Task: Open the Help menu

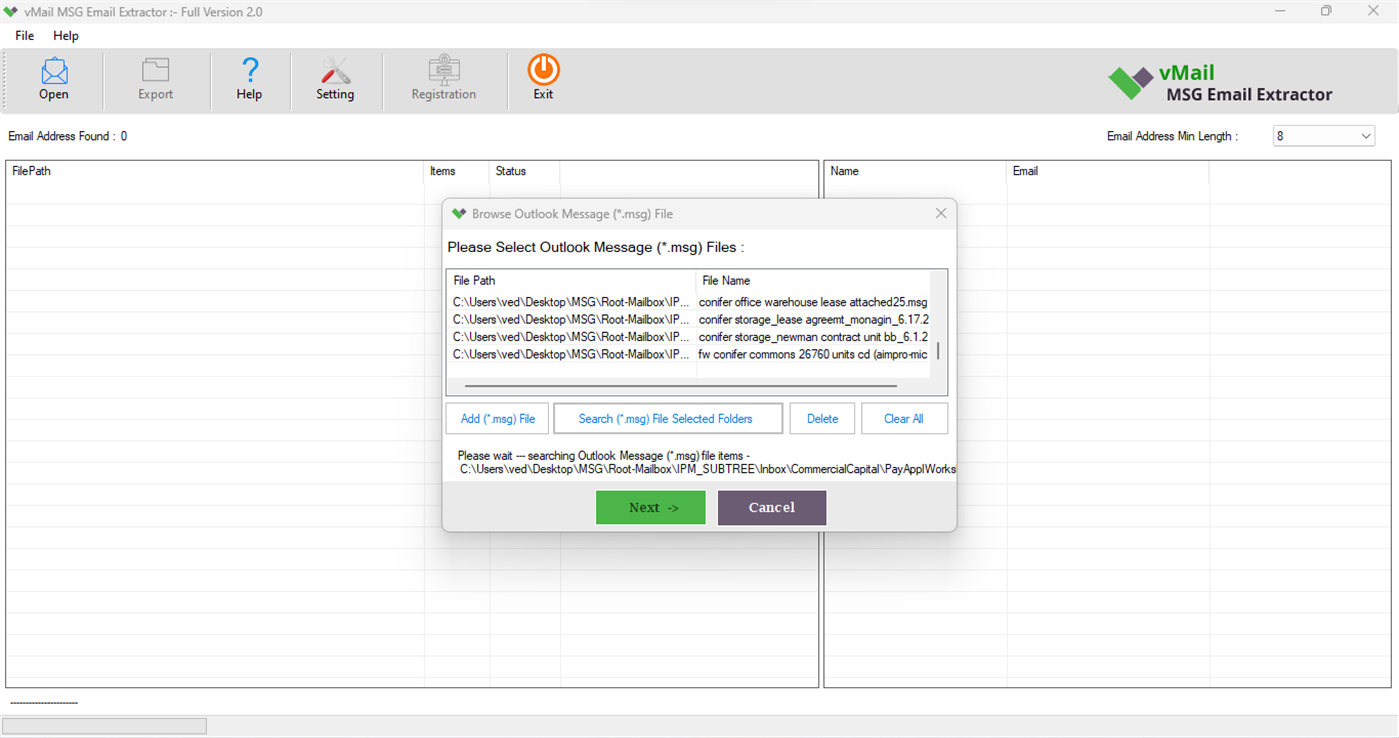Action: point(66,35)
